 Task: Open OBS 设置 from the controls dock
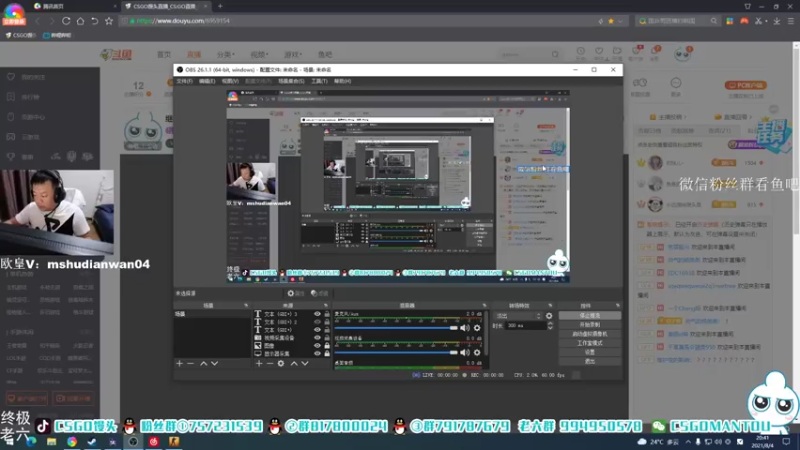pos(590,352)
